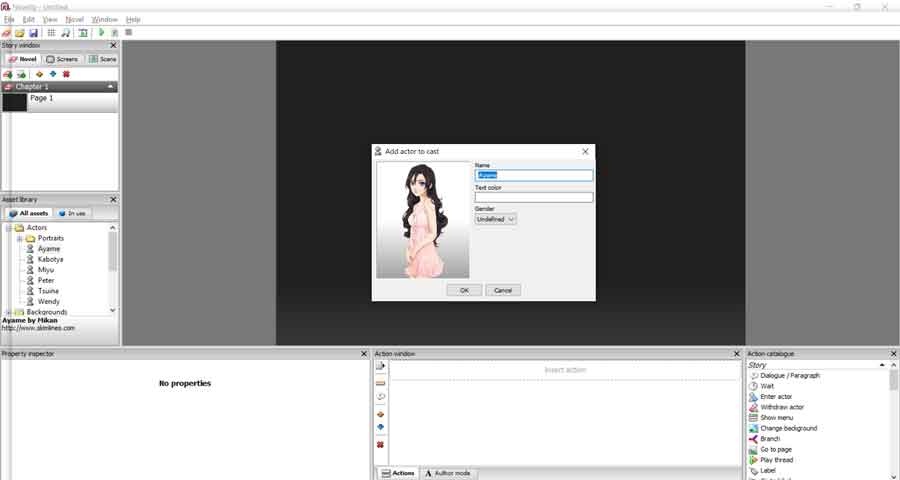Click the orange move-up icon in the Action window
Image resolution: width=900 pixels, height=480 pixels.
coord(380,414)
